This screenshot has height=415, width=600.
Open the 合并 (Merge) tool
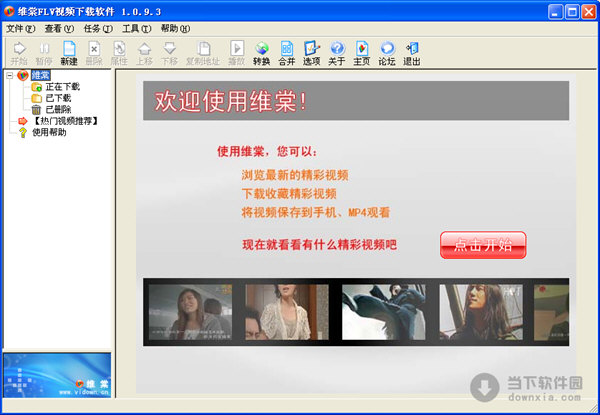pos(287,53)
